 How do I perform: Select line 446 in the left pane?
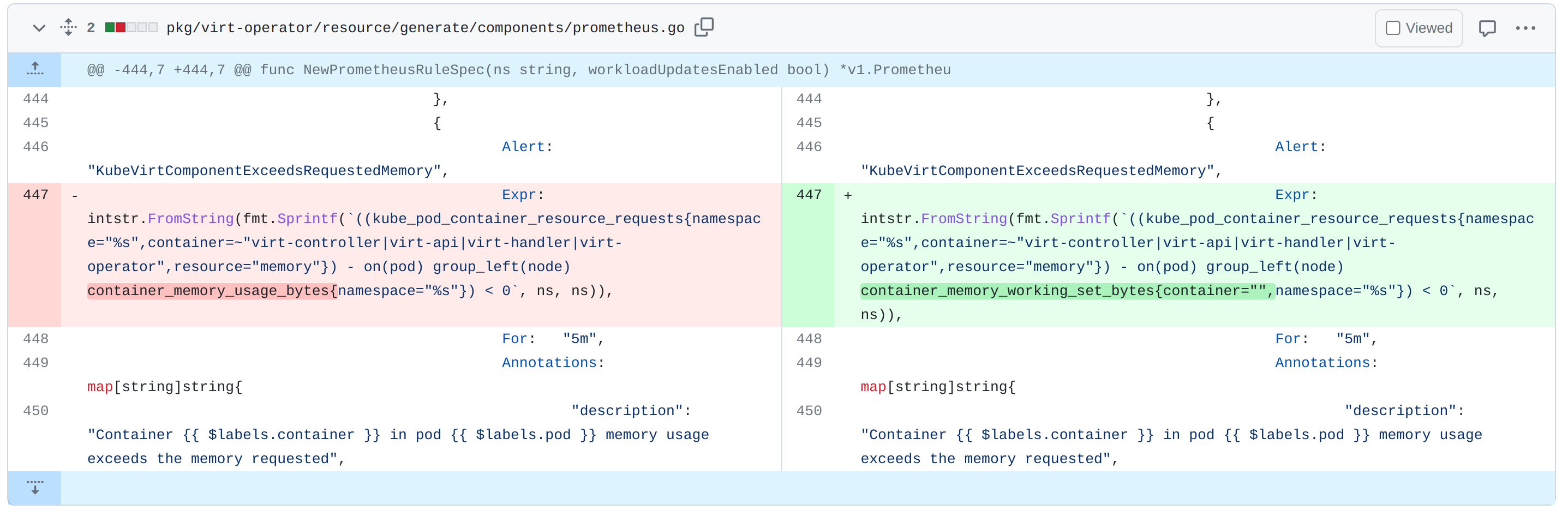tap(35, 146)
